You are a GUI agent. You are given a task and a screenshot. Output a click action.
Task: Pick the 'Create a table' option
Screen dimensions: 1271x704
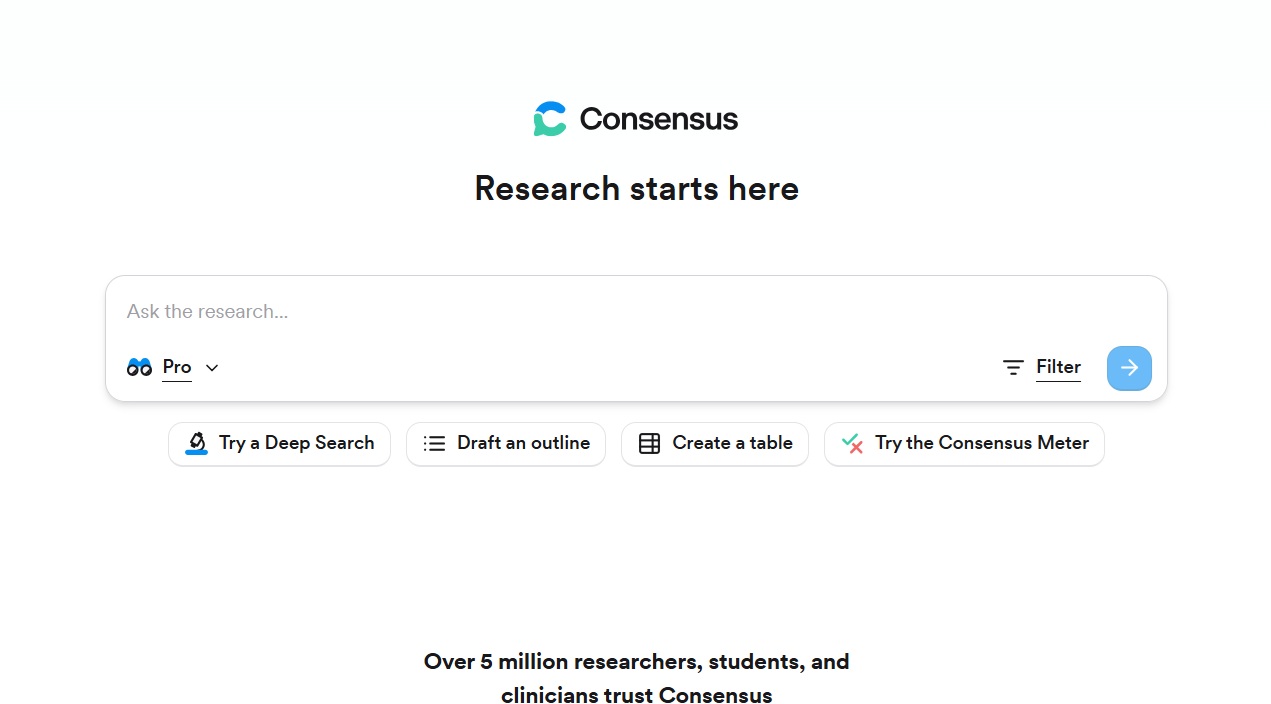(x=732, y=443)
